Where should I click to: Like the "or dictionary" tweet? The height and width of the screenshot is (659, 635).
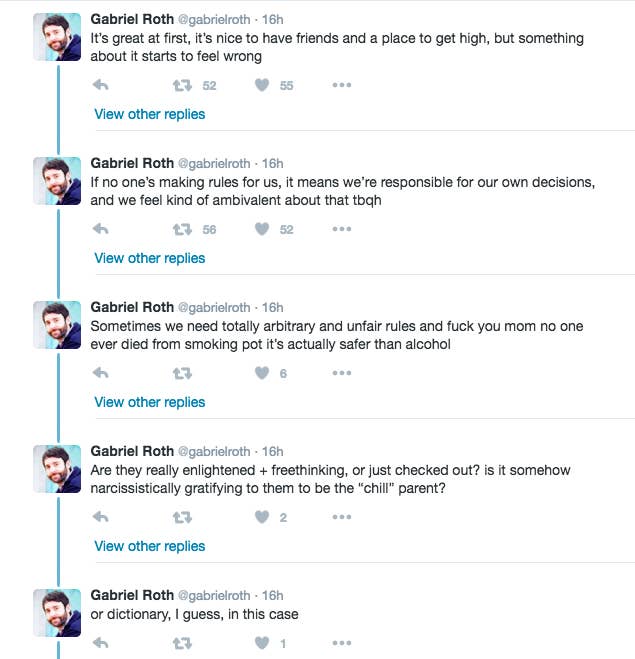click(262, 643)
